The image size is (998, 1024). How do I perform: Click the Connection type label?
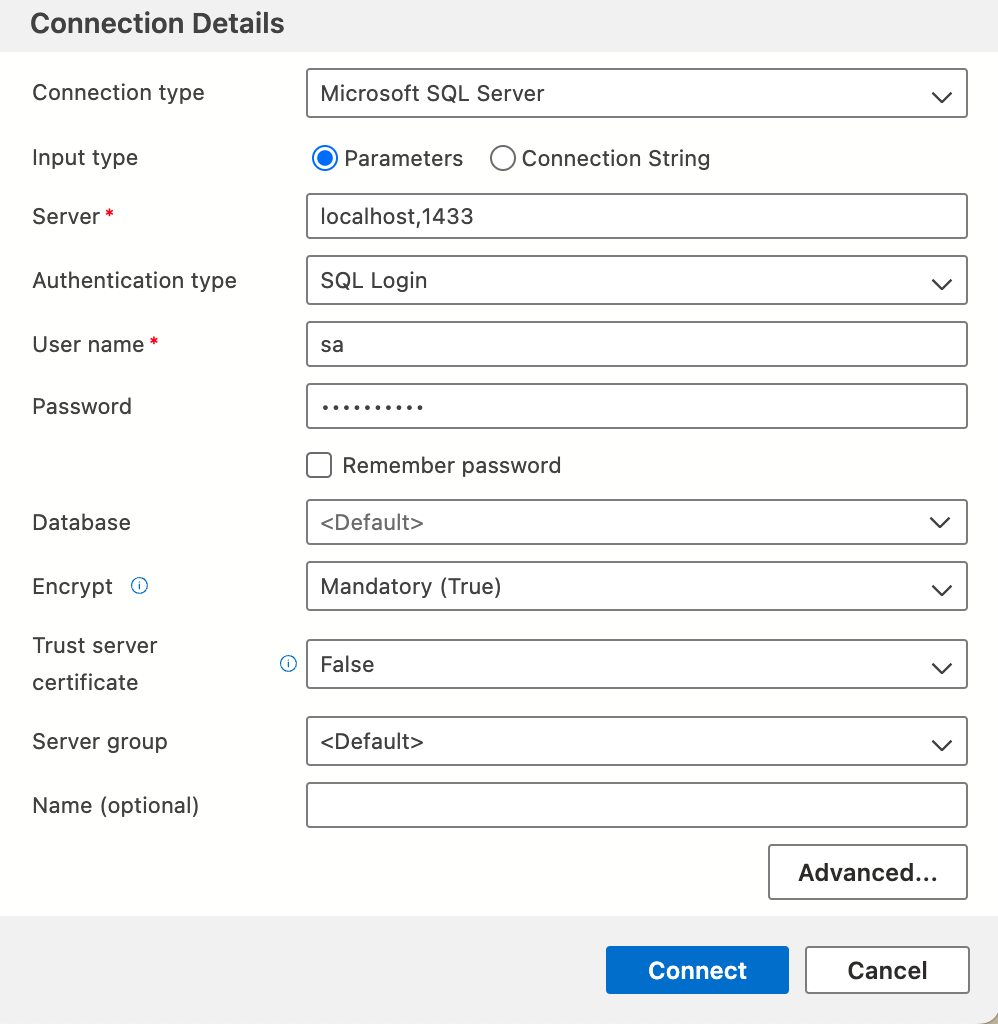[118, 93]
